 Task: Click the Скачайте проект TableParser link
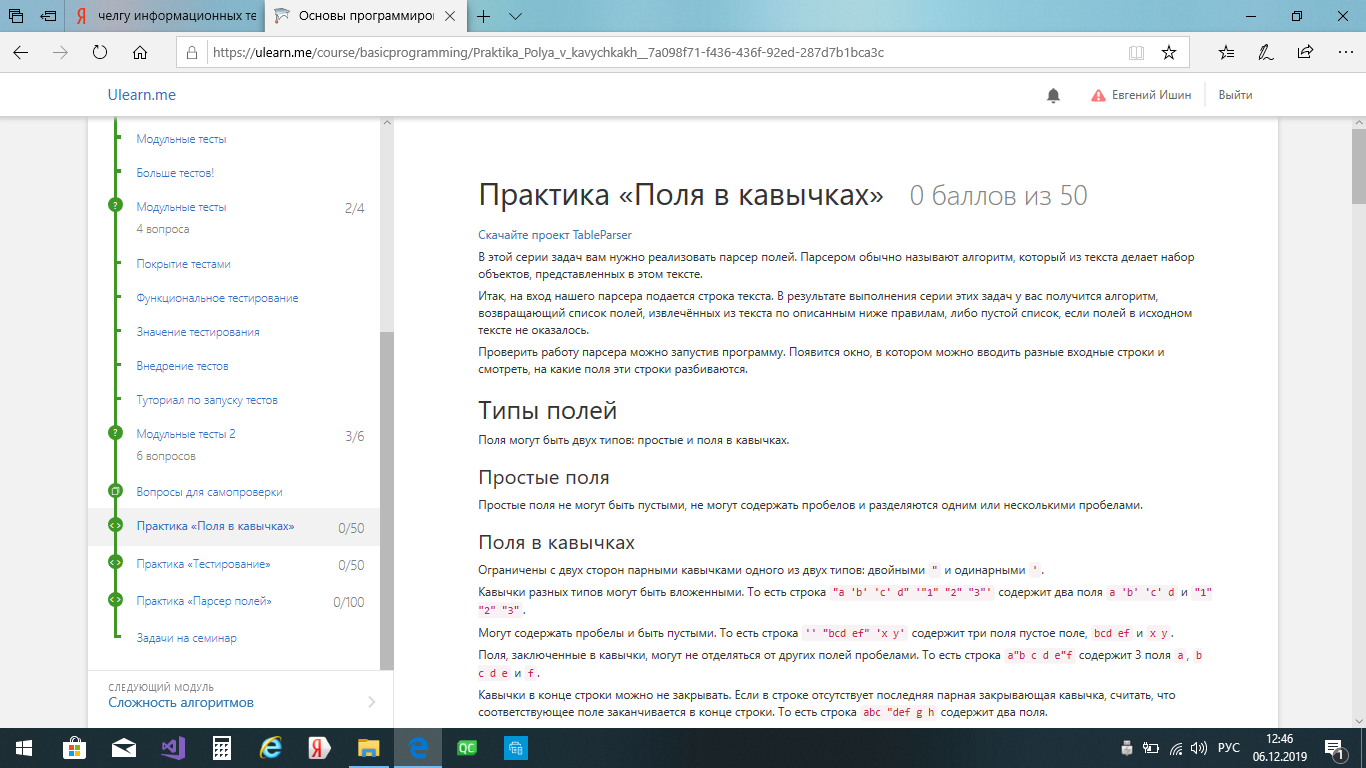click(x=554, y=235)
